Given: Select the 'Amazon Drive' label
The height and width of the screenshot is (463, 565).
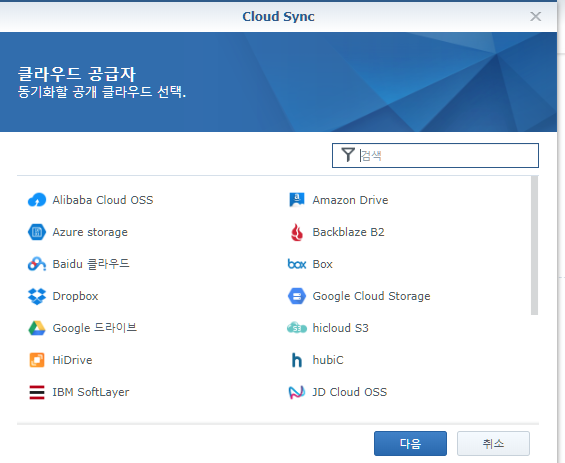Looking at the screenshot, I should [x=350, y=200].
